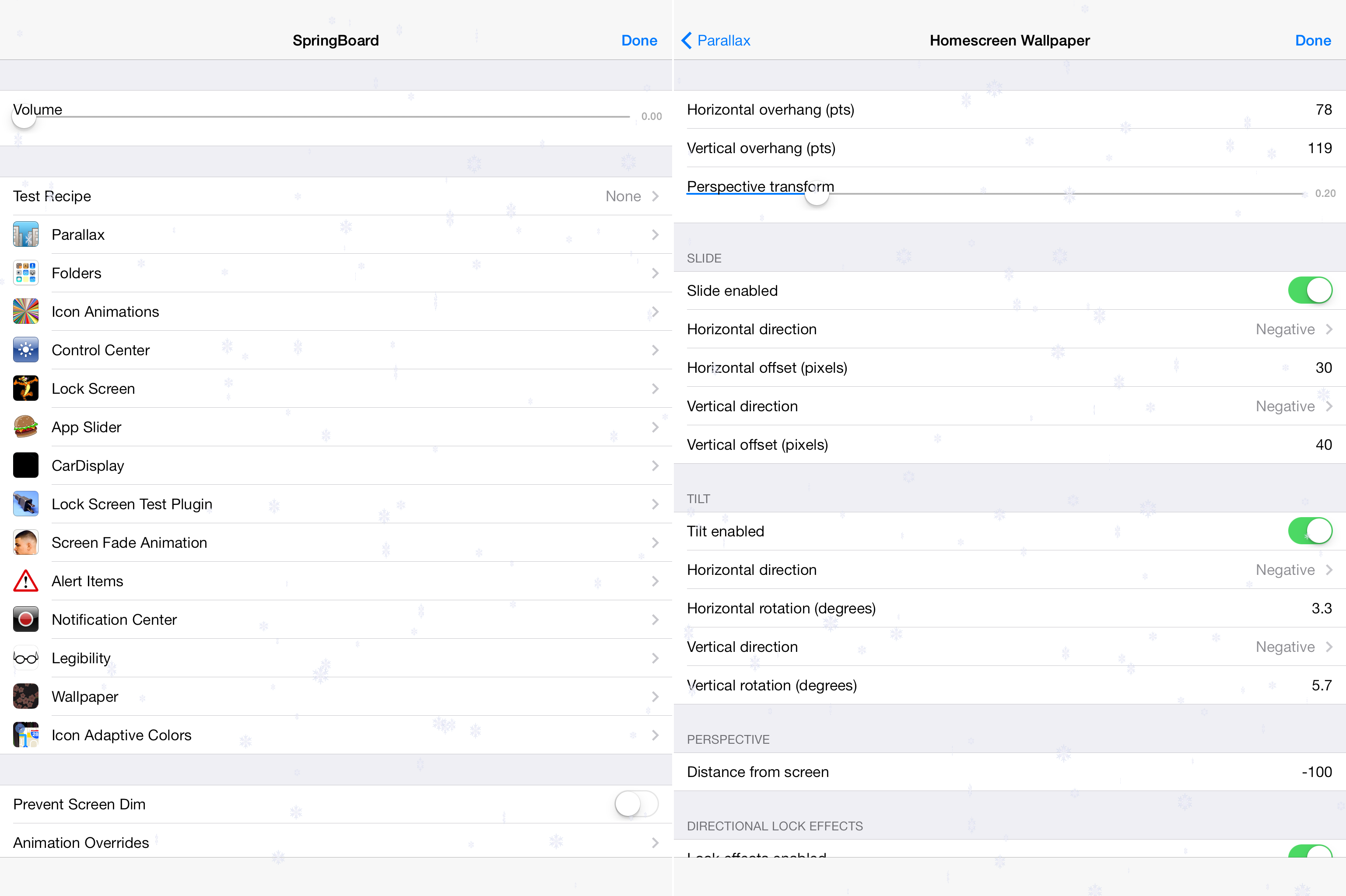Tap the Alert Items warning triangle icon
The height and width of the screenshot is (896, 1346).
tap(26, 581)
